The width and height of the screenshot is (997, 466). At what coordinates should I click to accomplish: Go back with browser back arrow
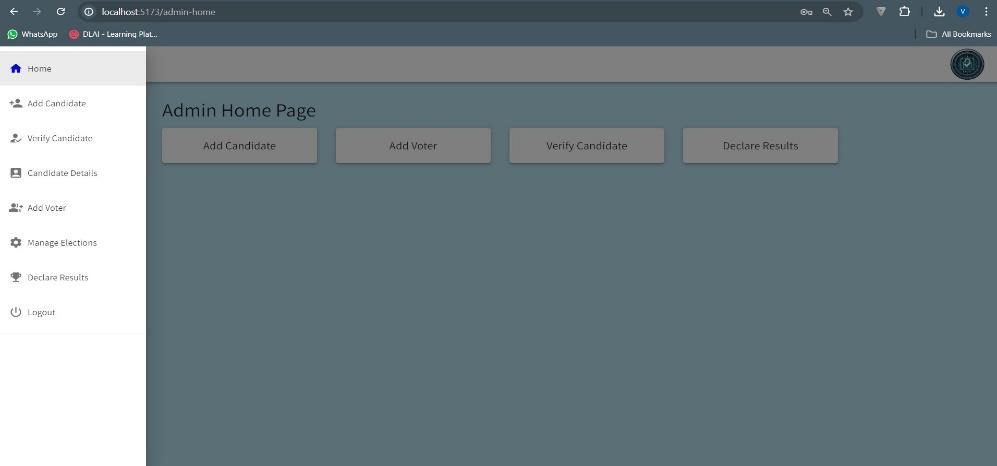pos(14,11)
